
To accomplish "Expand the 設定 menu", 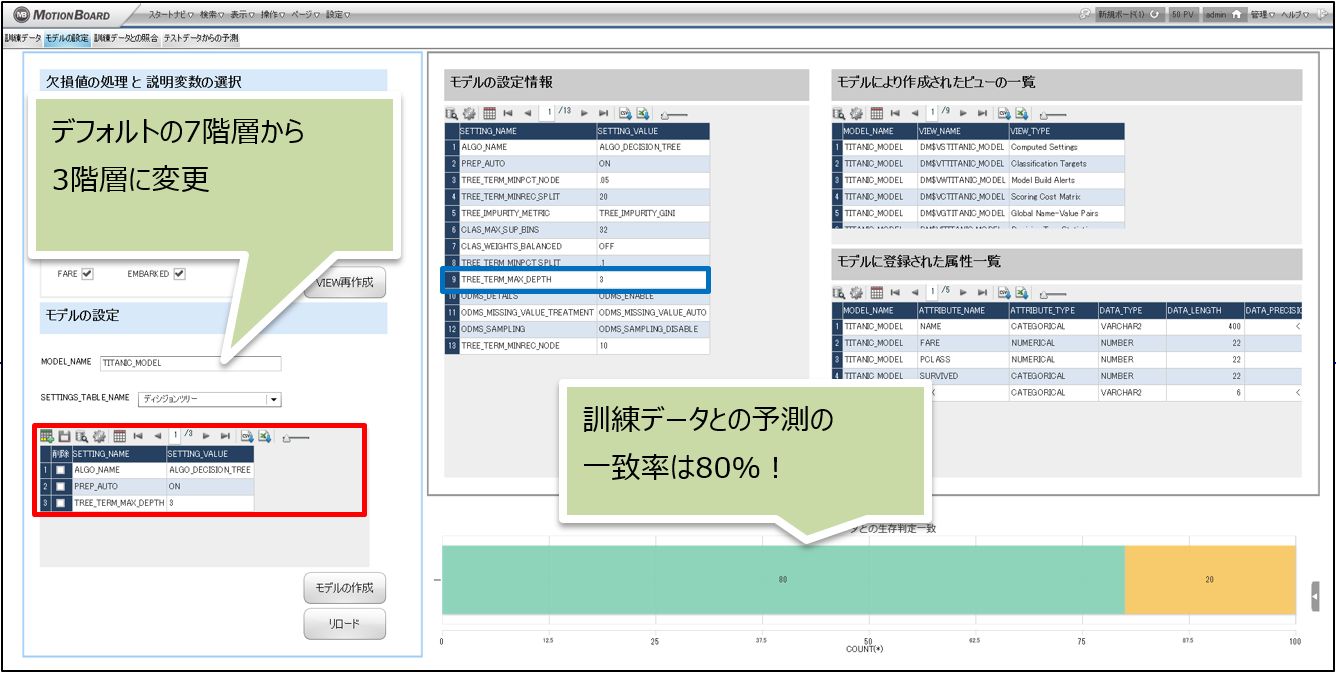I will [x=338, y=15].
